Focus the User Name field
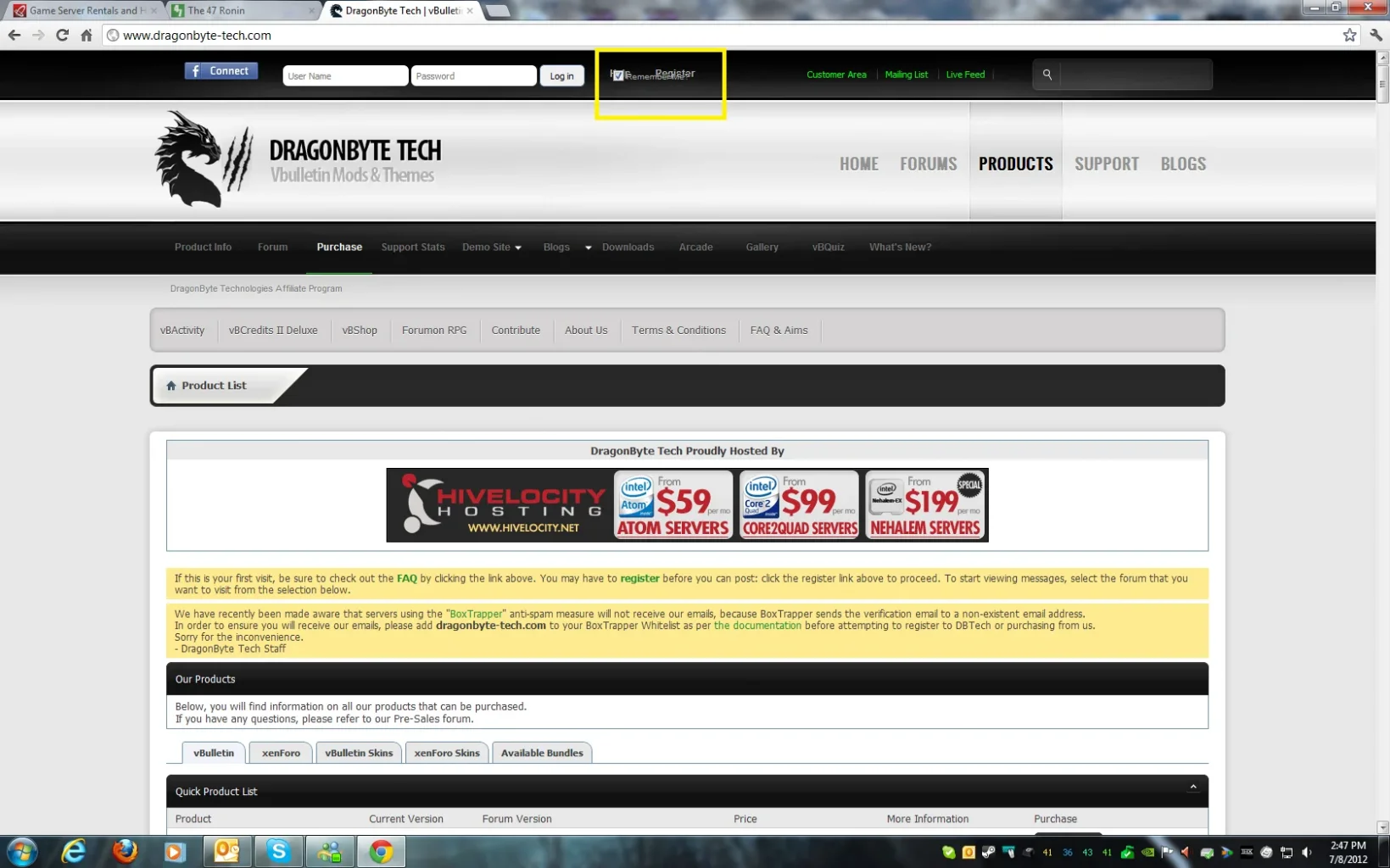The width and height of the screenshot is (1390, 868). (345, 75)
